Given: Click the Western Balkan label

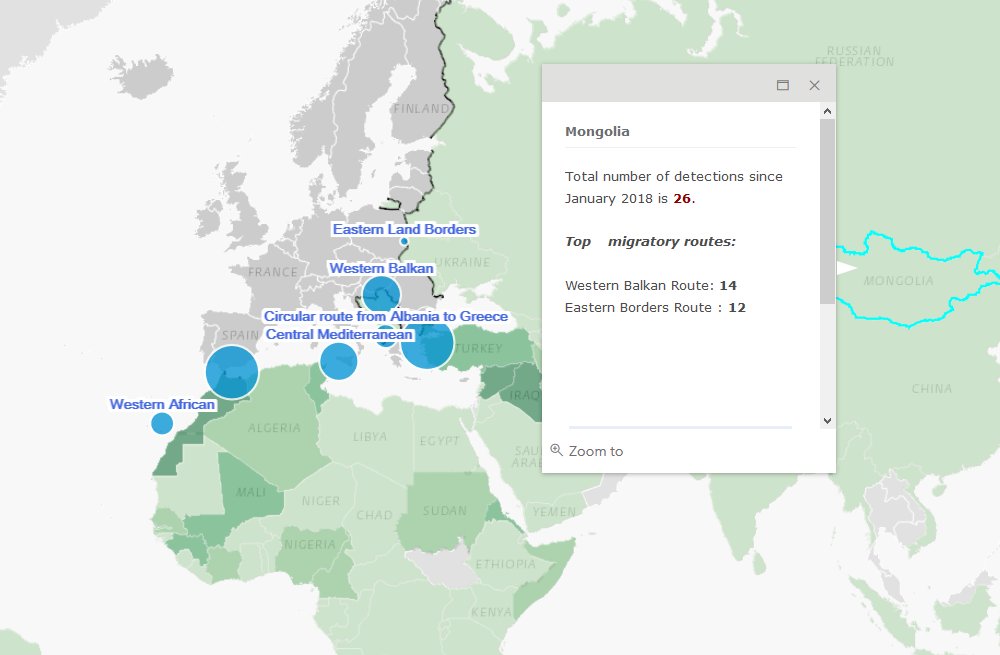Looking at the screenshot, I should [x=381, y=269].
